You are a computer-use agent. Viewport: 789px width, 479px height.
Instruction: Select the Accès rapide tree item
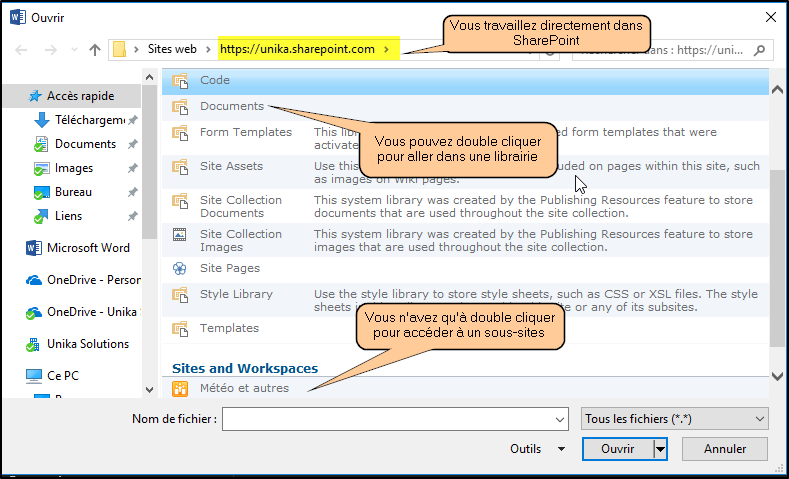click(x=71, y=96)
